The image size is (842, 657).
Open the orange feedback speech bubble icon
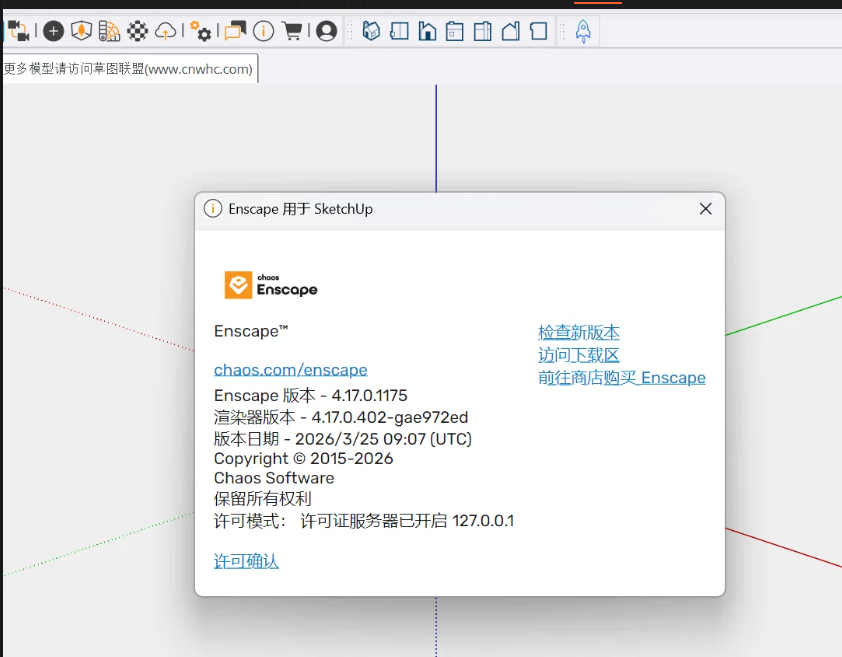235,31
